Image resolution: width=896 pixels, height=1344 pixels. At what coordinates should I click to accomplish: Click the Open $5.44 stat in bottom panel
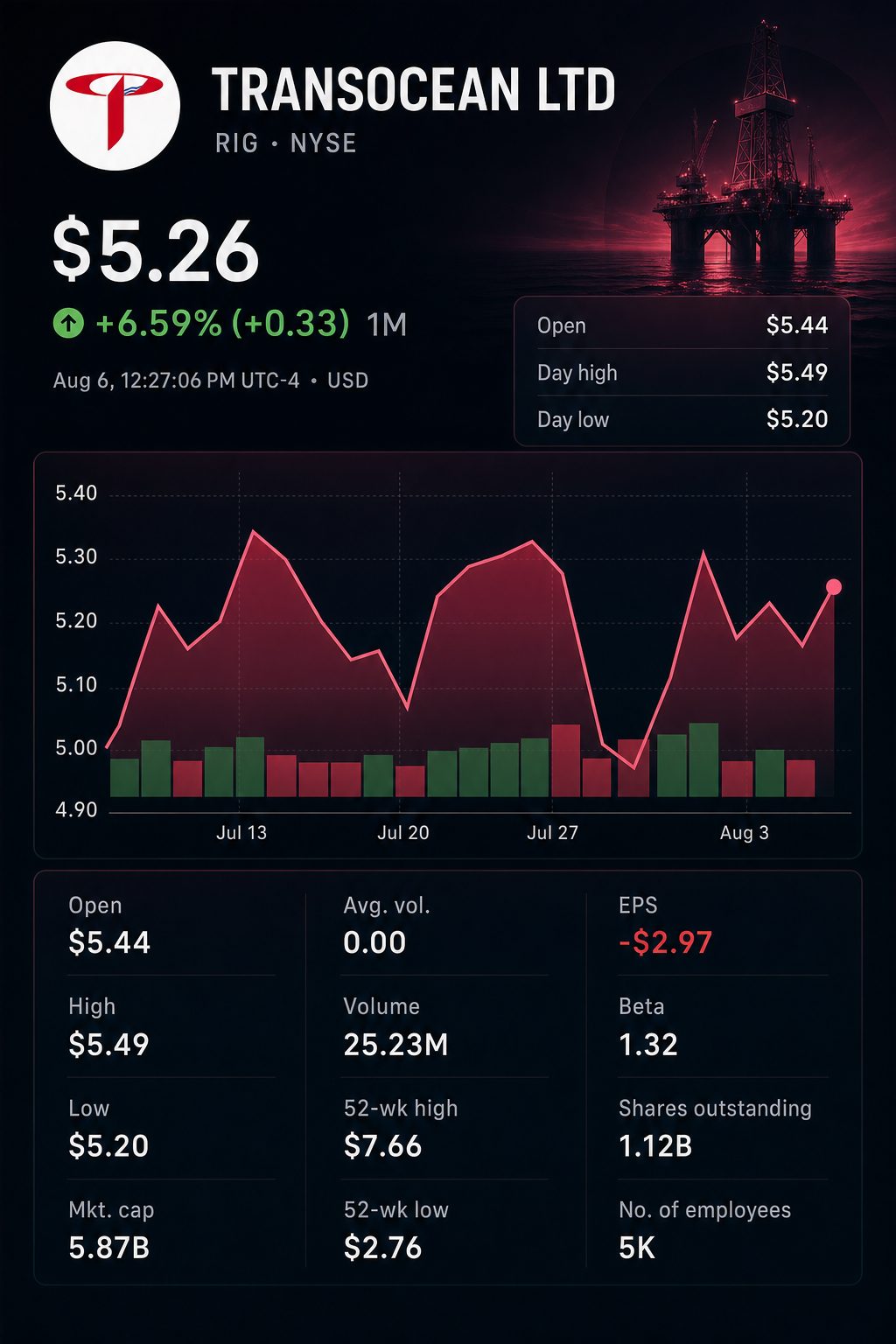click(109, 925)
